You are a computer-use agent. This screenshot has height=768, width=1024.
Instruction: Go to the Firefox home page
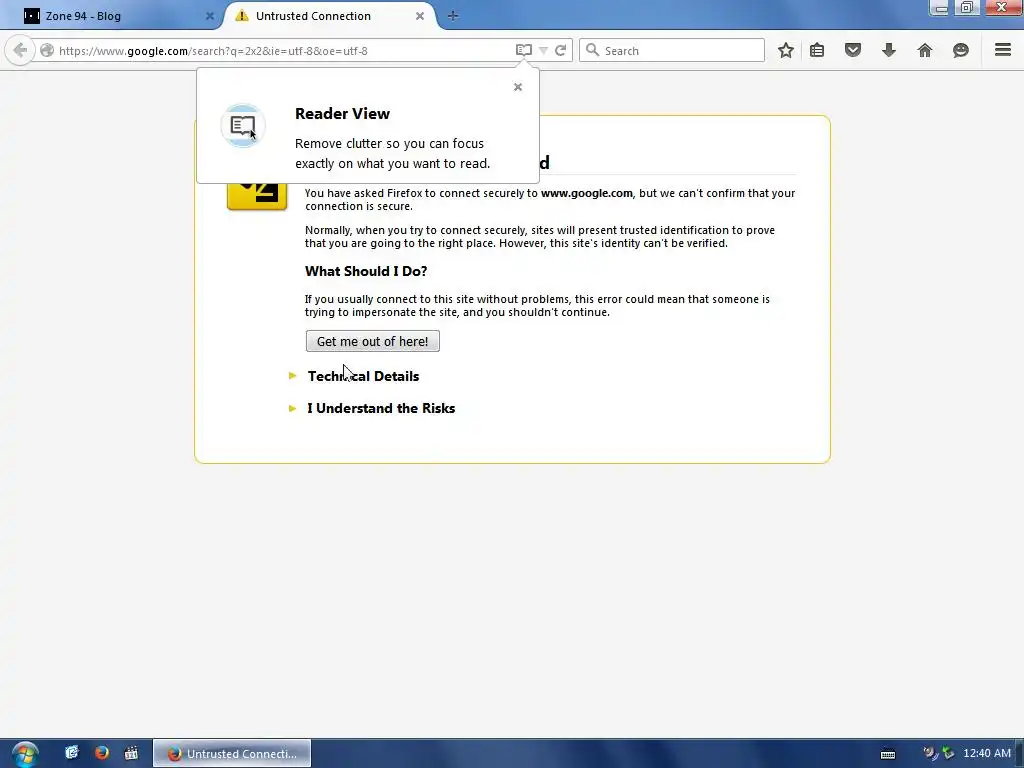[925, 50]
